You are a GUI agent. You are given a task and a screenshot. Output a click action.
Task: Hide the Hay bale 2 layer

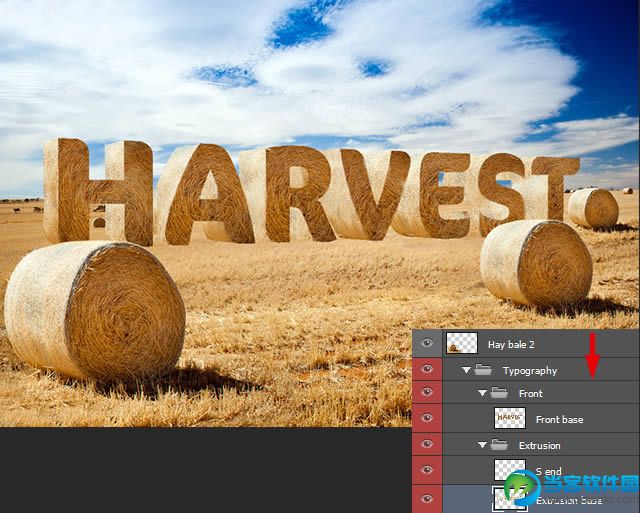(427, 344)
